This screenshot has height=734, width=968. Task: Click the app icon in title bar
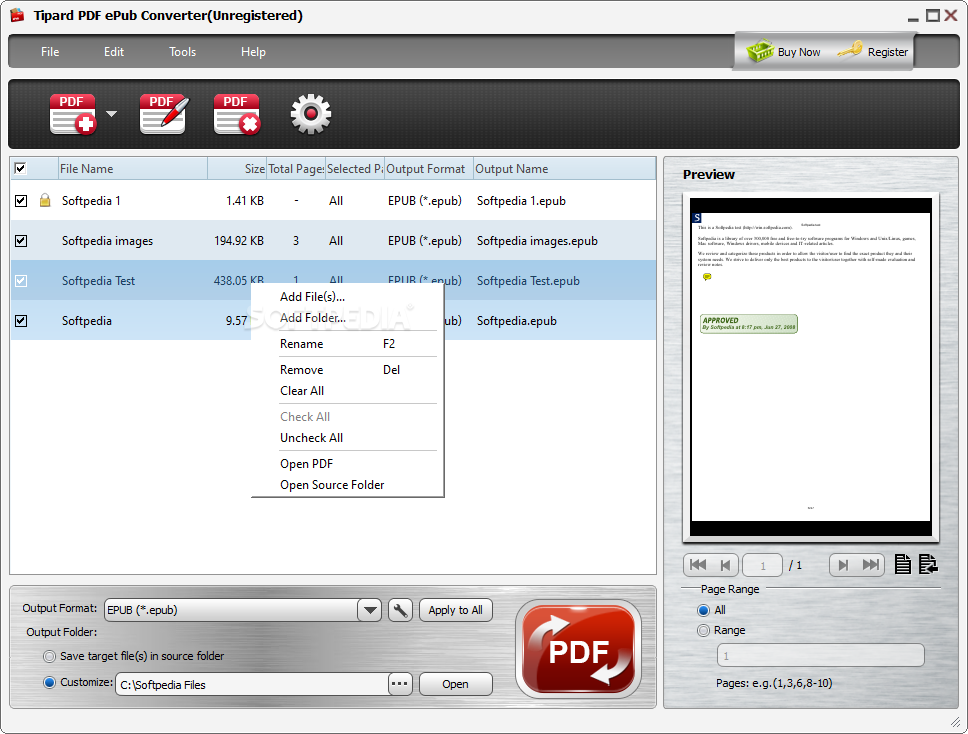(x=17, y=15)
